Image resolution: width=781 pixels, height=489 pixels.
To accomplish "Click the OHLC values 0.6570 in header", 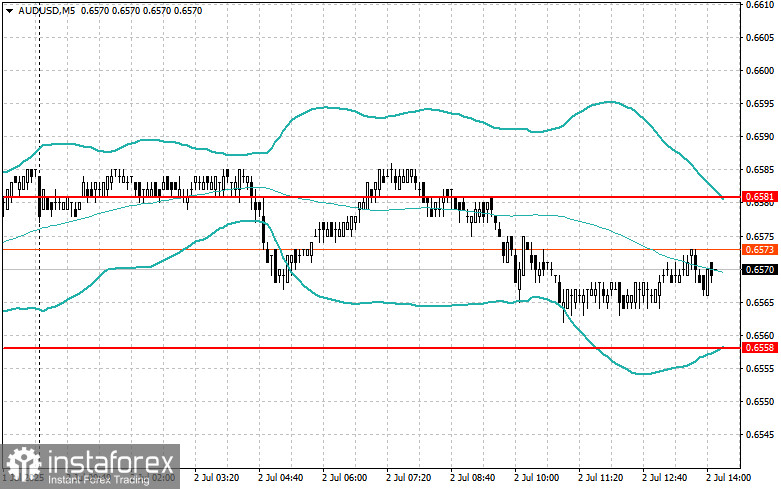I will (141, 10).
